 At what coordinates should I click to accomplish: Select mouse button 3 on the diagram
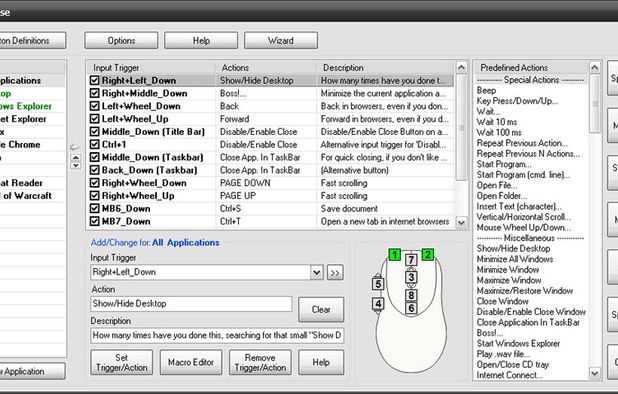pos(411,277)
